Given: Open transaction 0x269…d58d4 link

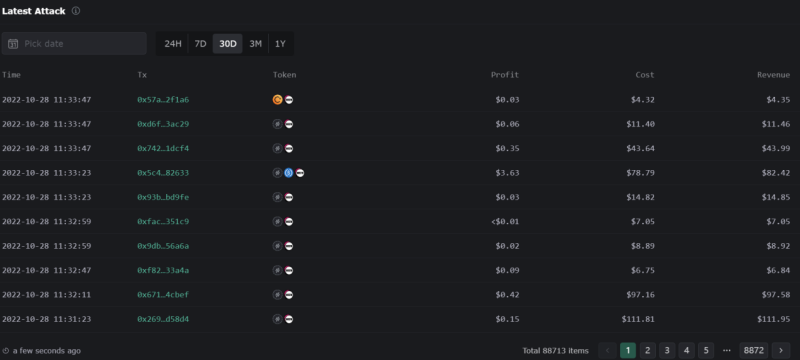Looking at the screenshot, I should (x=163, y=319).
